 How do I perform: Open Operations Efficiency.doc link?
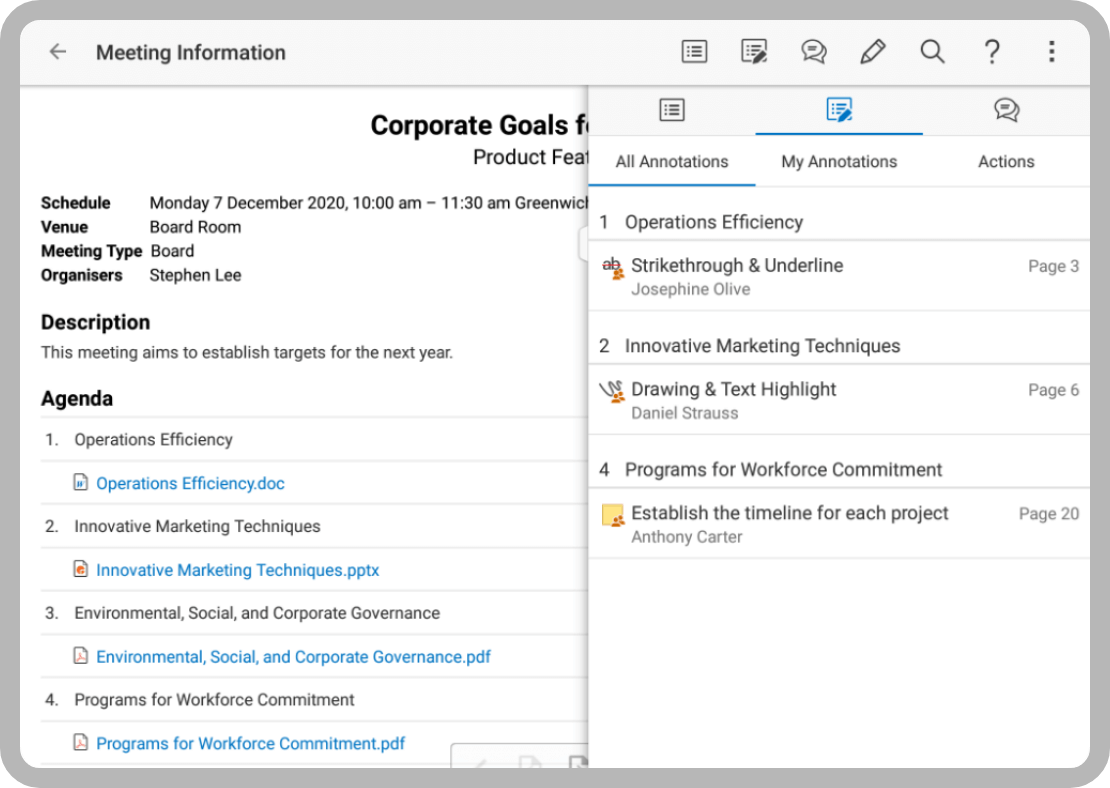190,484
